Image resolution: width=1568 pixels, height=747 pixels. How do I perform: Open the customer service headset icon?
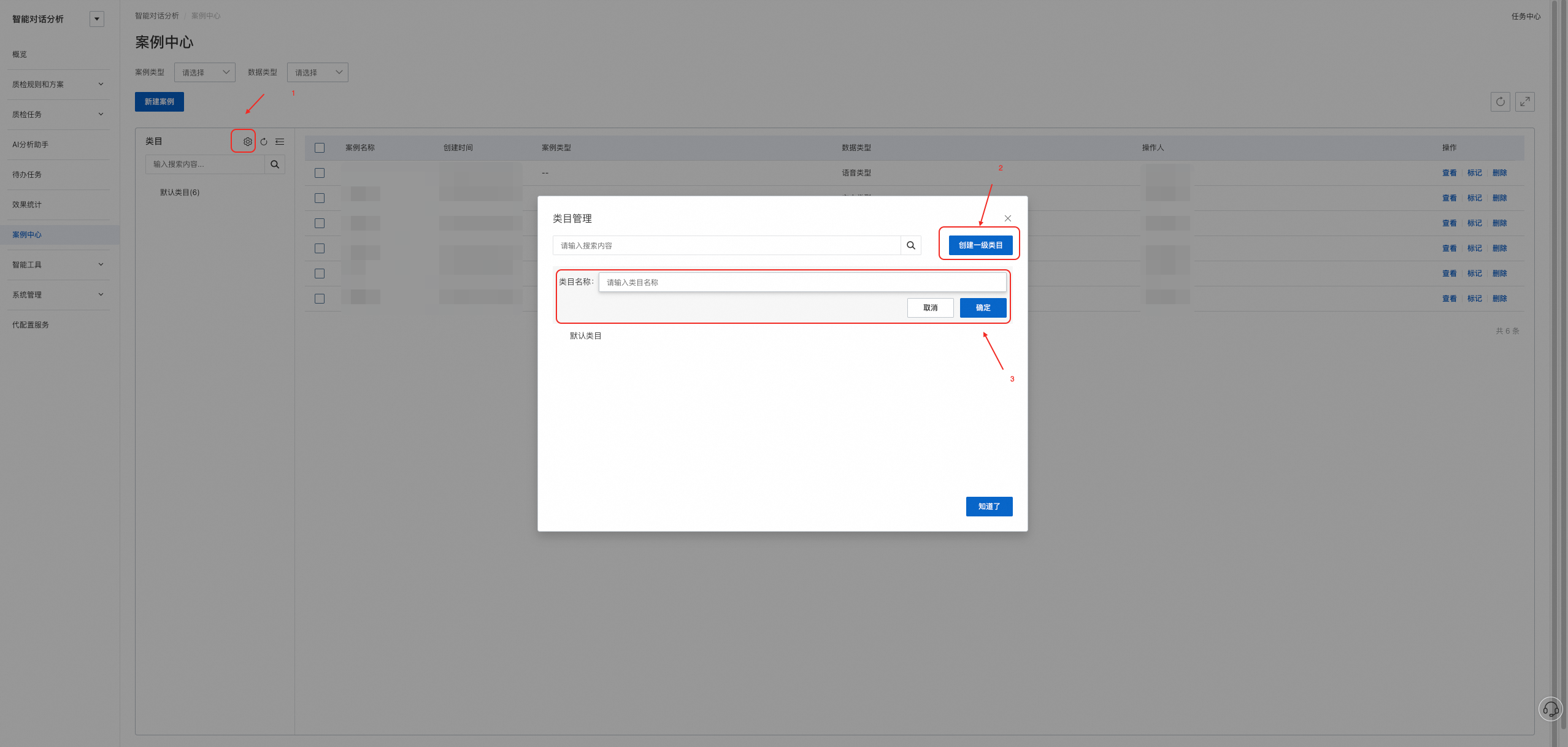(x=1550, y=709)
